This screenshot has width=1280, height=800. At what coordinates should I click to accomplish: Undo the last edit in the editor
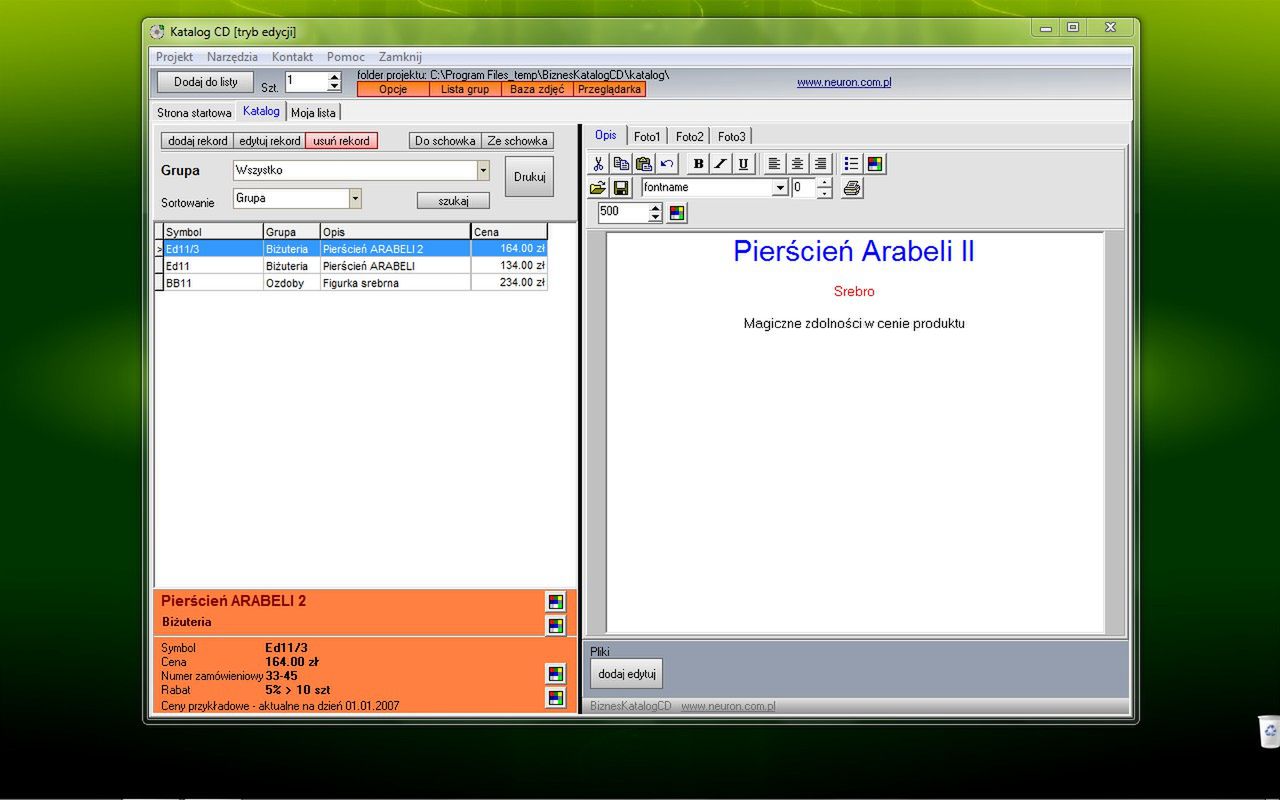pyautogui.click(x=667, y=164)
